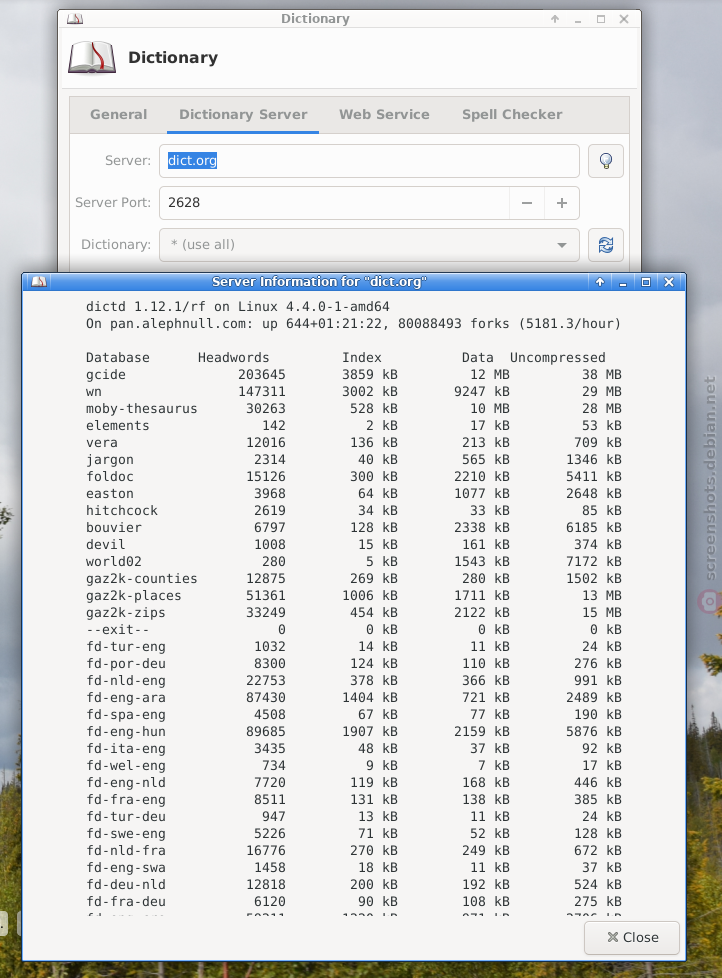Decrease server port with minus button
The height and width of the screenshot is (978, 722).
(x=527, y=203)
